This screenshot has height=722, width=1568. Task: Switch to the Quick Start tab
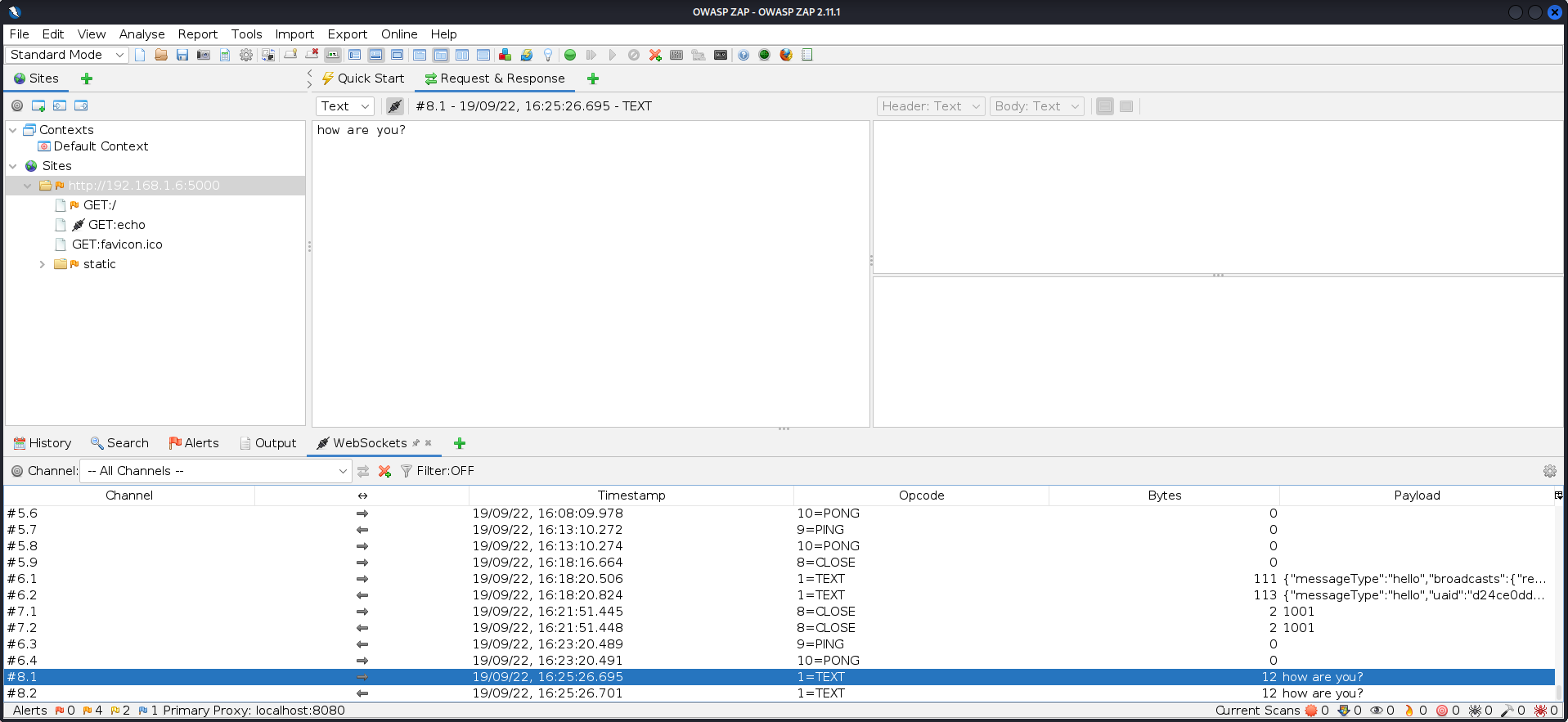(x=363, y=78)
